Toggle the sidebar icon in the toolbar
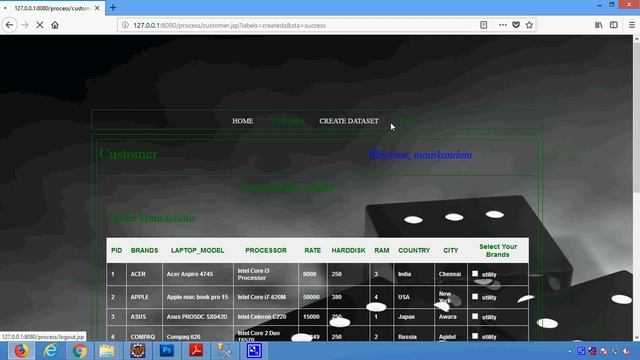 [x=613, y=25]
